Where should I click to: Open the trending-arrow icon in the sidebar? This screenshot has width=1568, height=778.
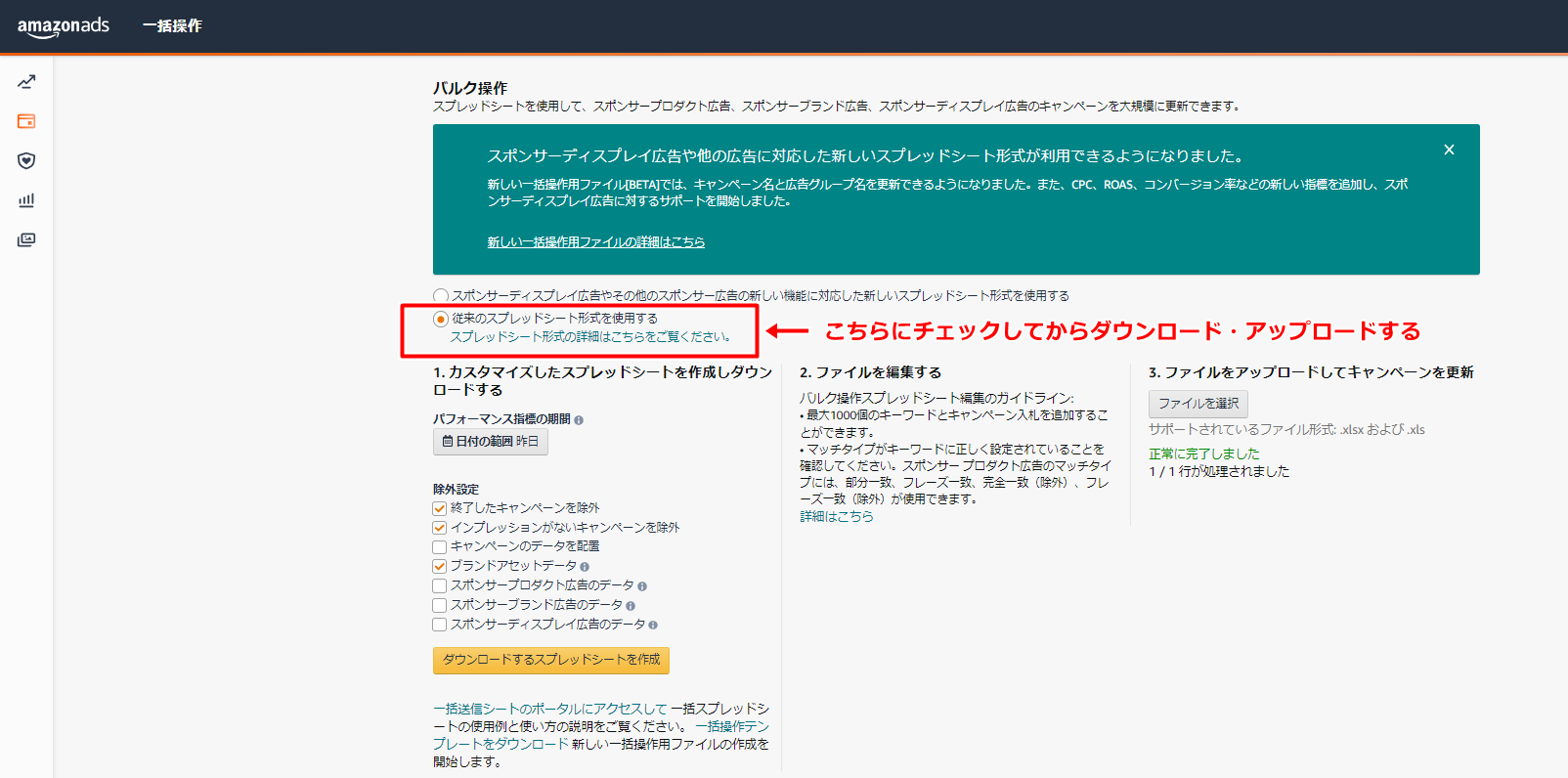point(26,82)
